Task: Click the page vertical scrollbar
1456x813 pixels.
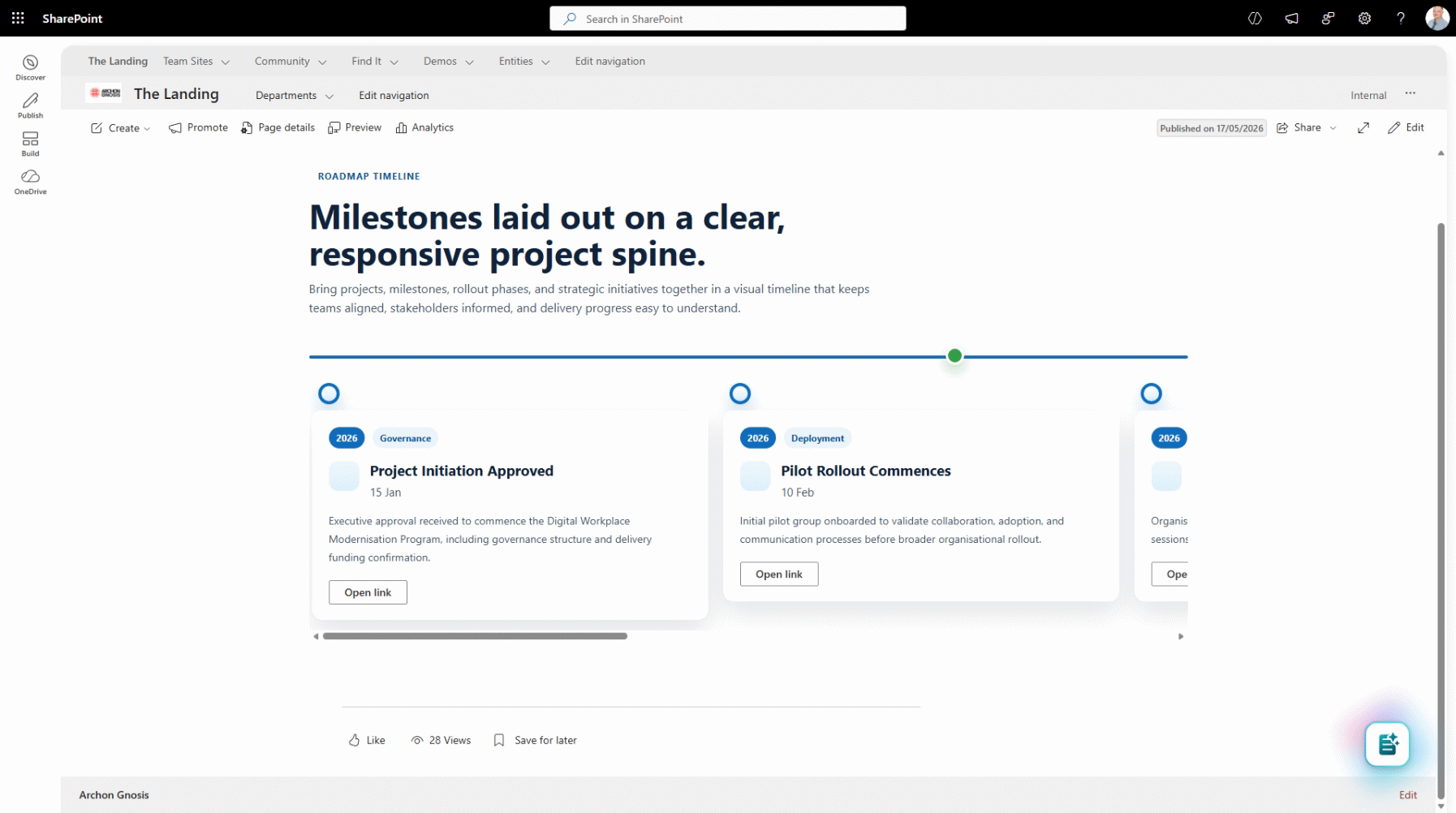Action: pyautogui.click(x=1441, y=511)
